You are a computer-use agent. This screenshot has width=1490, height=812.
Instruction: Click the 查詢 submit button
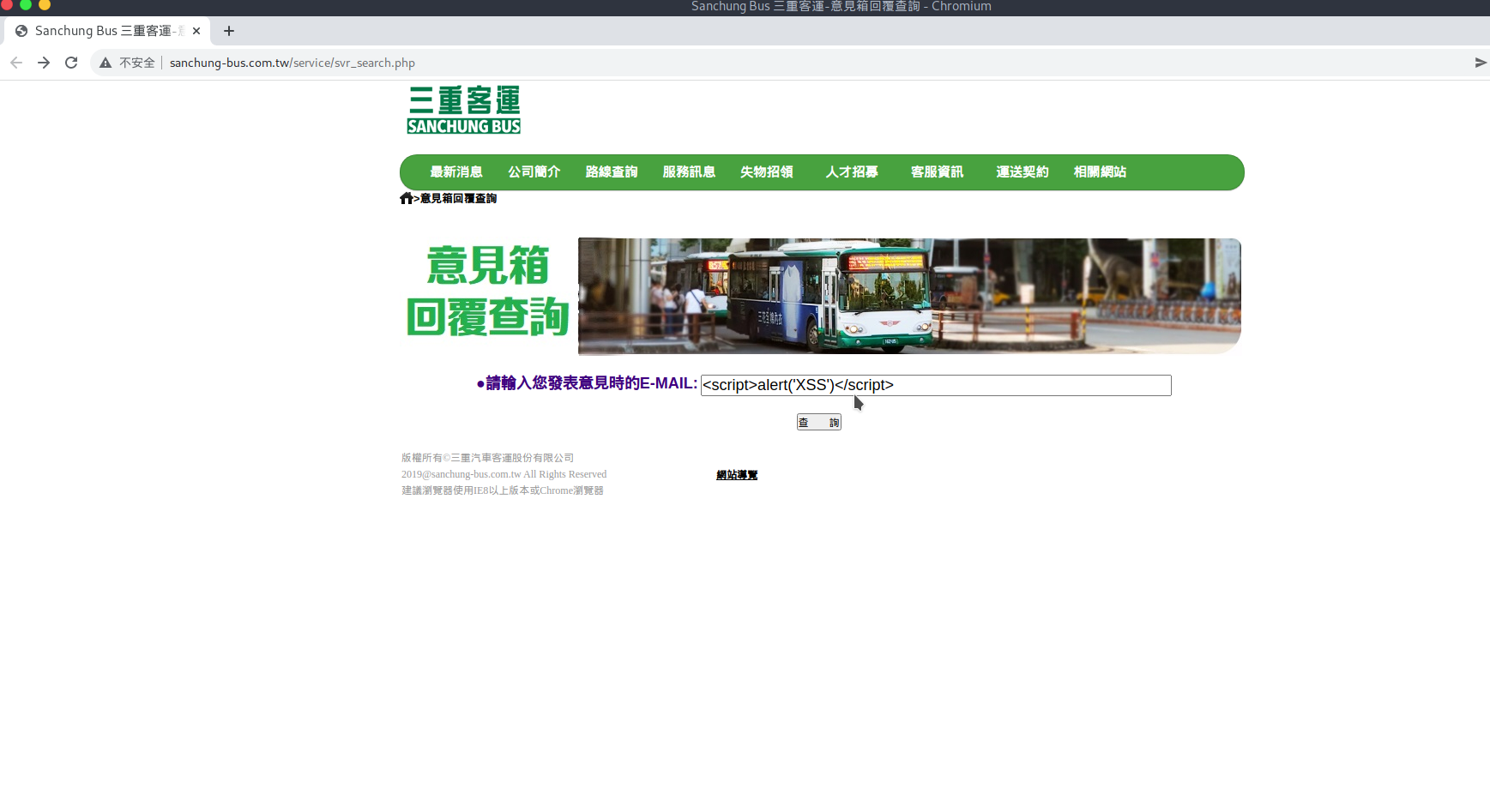pos(819,422)
